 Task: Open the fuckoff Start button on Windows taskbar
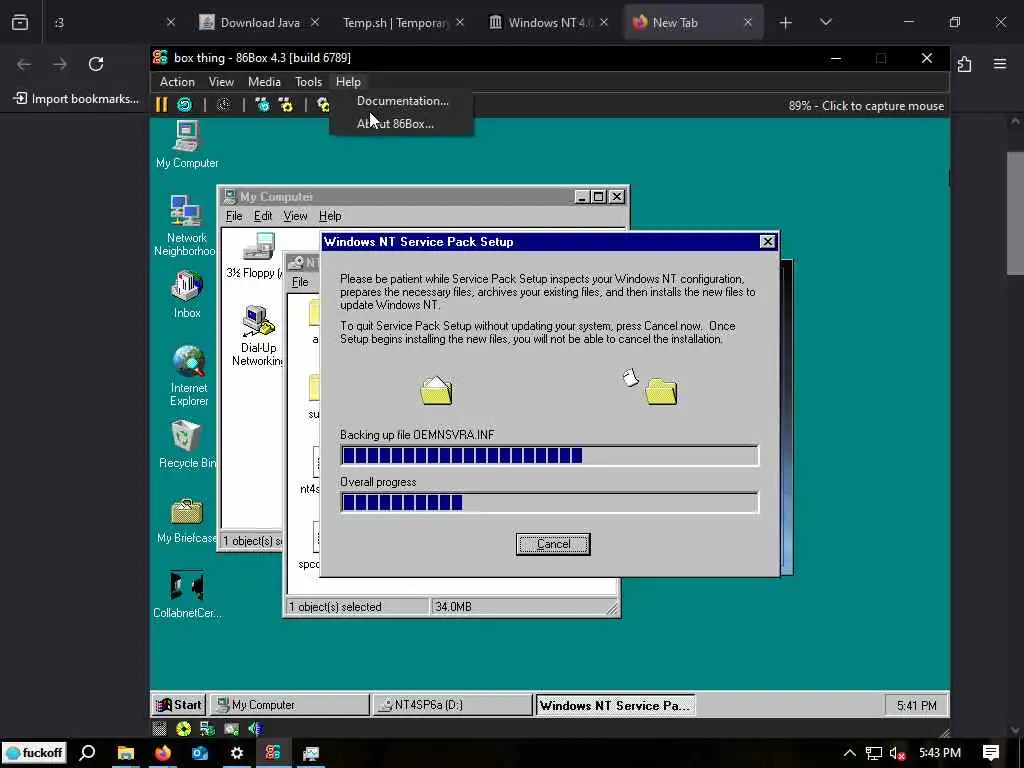(x=34, y=752)
